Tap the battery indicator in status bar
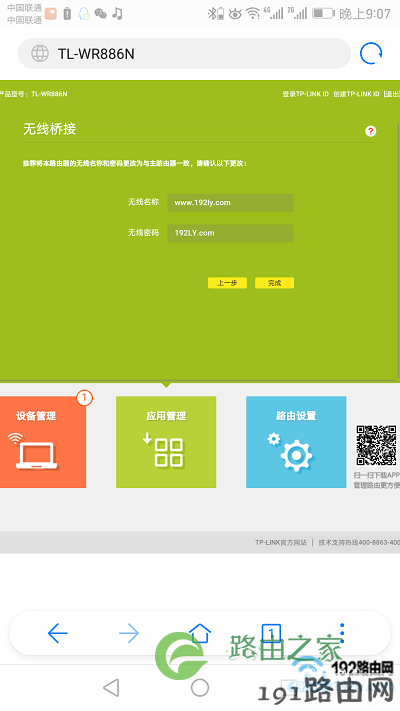Image resolution: width=400 pixels, height=711 pixels. click(323, 13)
